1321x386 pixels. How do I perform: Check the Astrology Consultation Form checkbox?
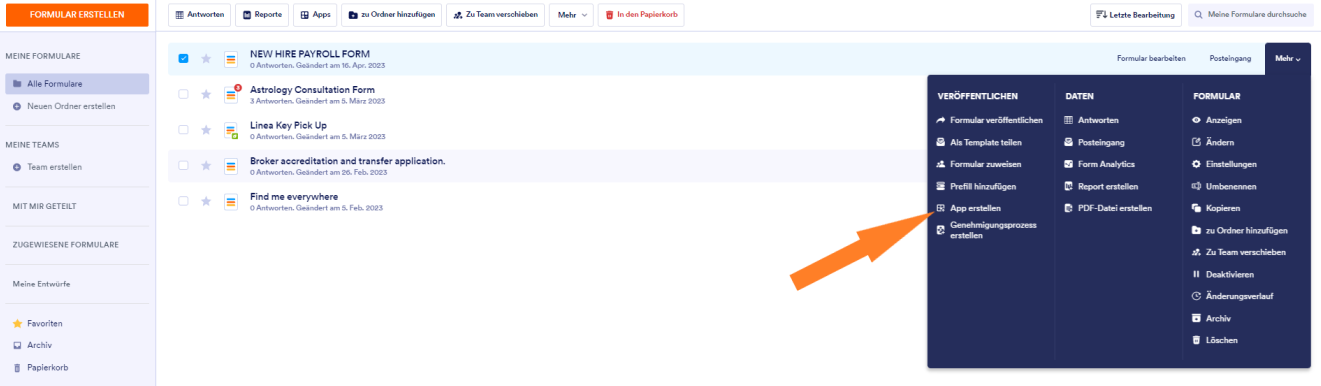pyautogui.click(x=183, y=94)
